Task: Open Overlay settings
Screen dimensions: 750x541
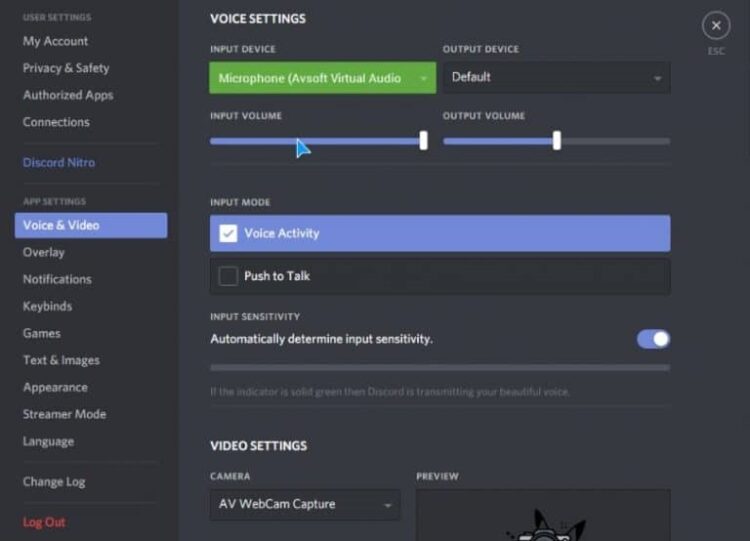Action: 44,252
